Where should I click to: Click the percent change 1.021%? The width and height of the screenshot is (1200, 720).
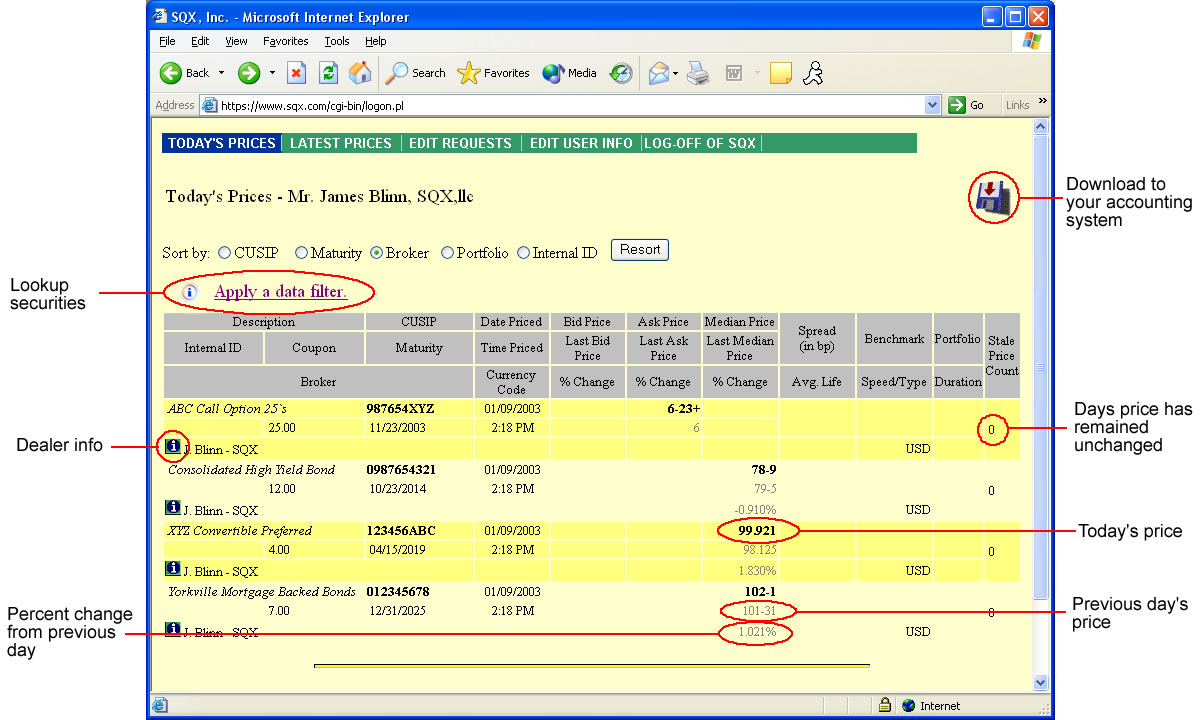click(x=757, y=633)
